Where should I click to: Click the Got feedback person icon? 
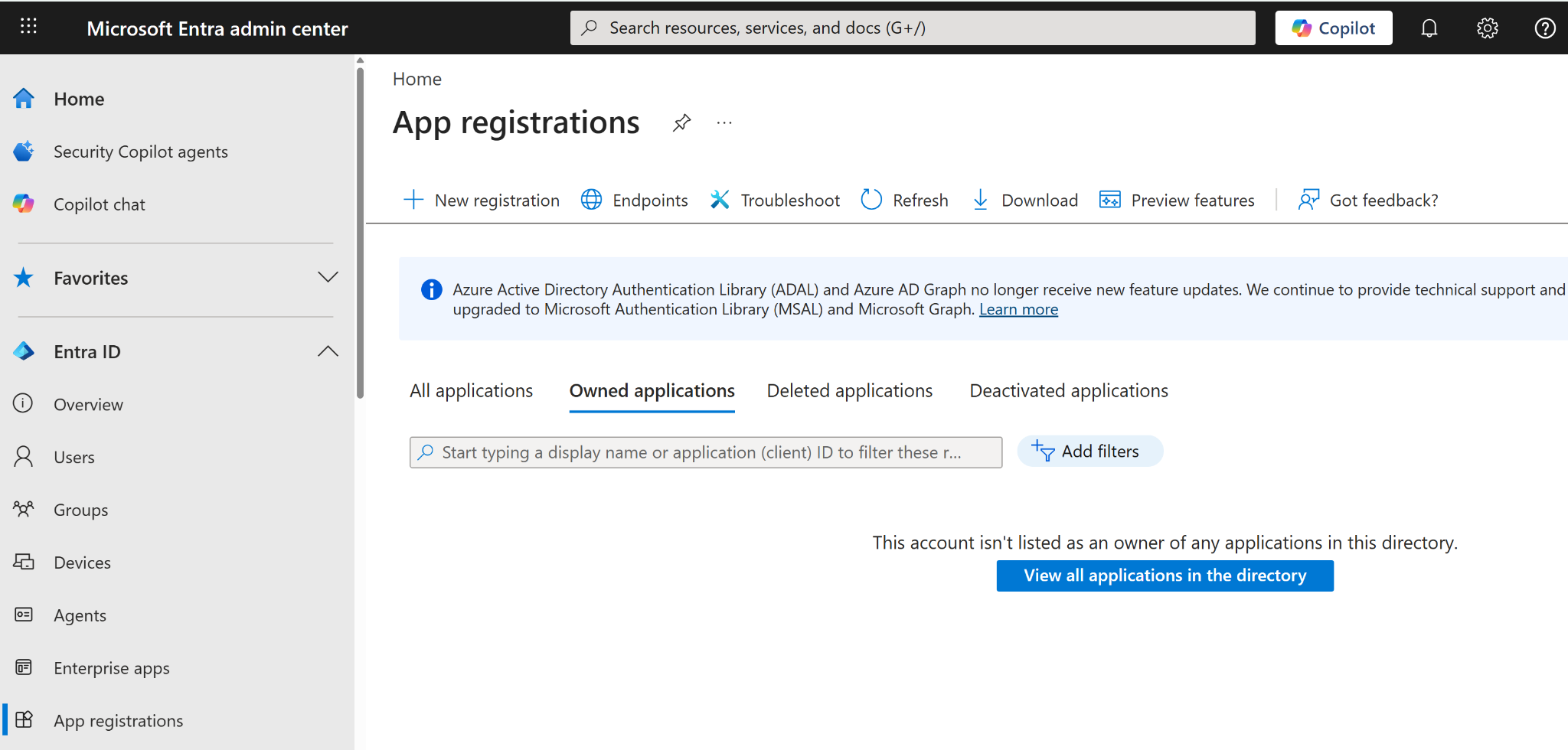1308,200
